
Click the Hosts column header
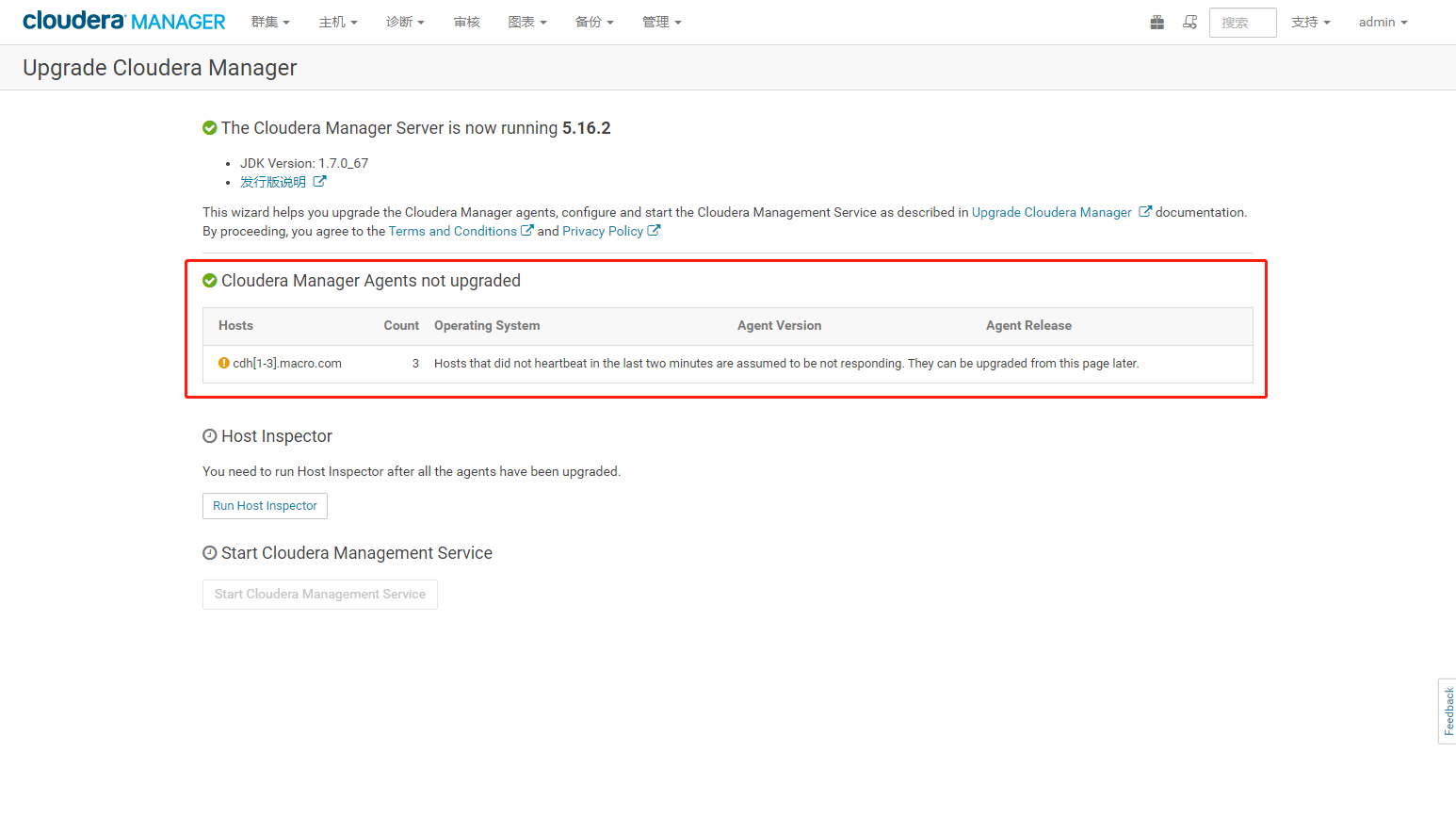point(235,325)
